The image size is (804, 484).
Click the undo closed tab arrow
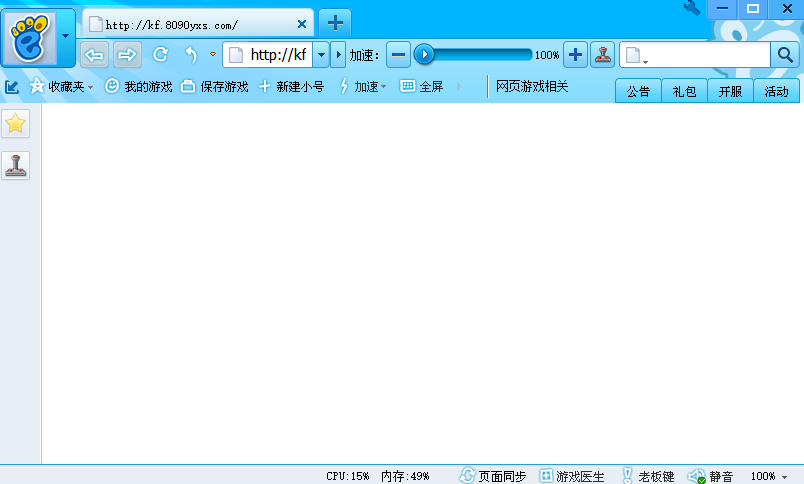tap(191, 54)
